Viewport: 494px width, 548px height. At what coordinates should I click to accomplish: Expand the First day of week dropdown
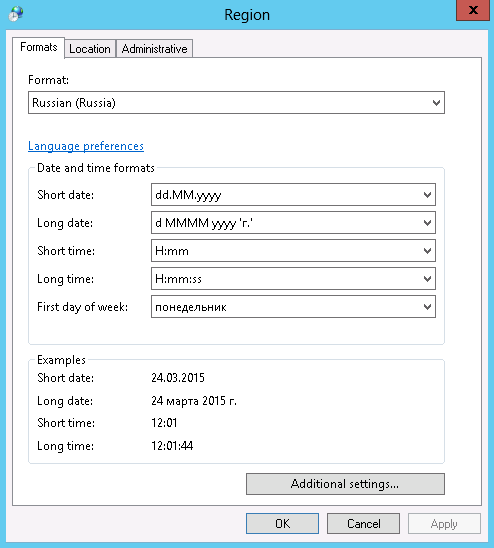tap(293, 307)
